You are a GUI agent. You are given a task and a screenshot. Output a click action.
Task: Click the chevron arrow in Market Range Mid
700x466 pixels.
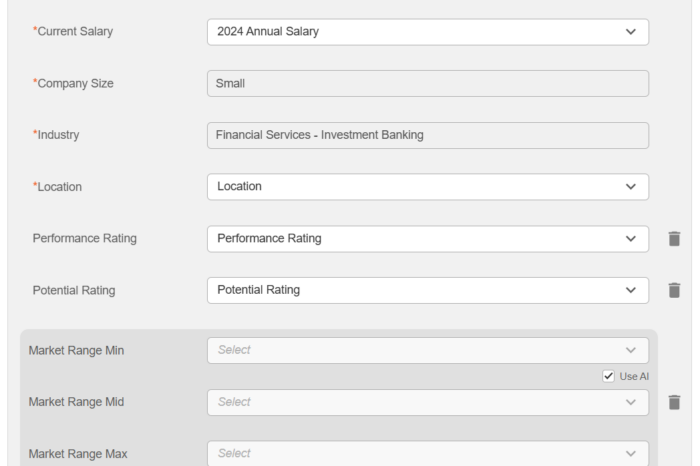click(629, 402)
